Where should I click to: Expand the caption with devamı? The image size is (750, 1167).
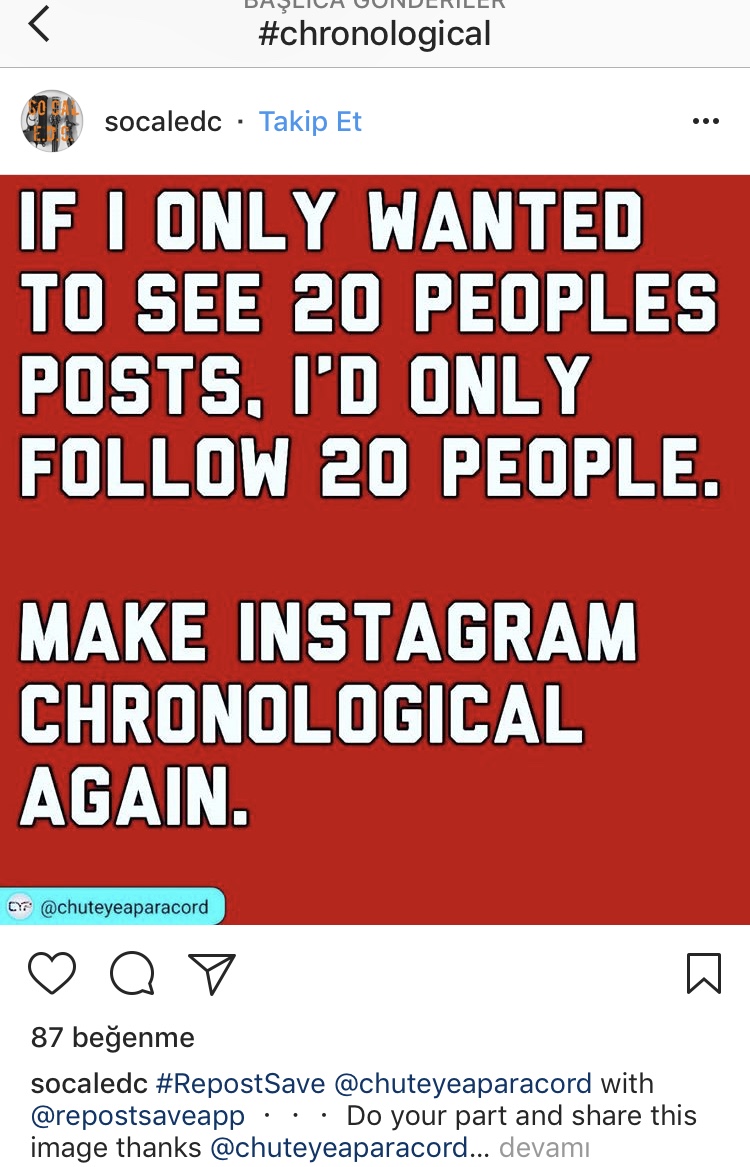pos(544,1148)
